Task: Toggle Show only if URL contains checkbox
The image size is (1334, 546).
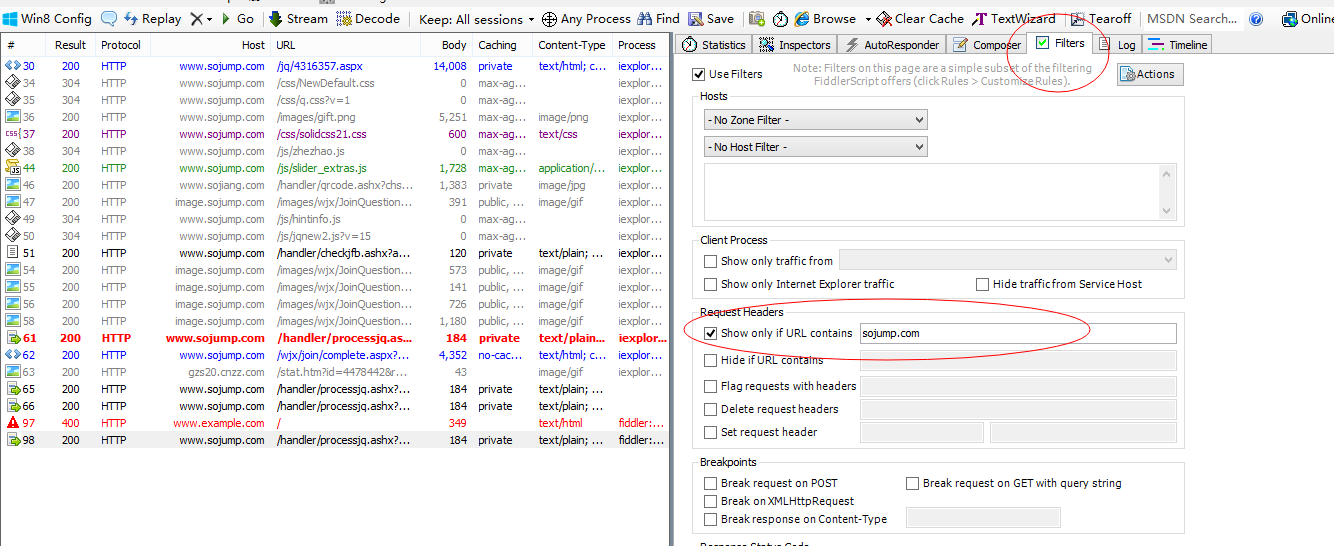Action: (711, 333)
